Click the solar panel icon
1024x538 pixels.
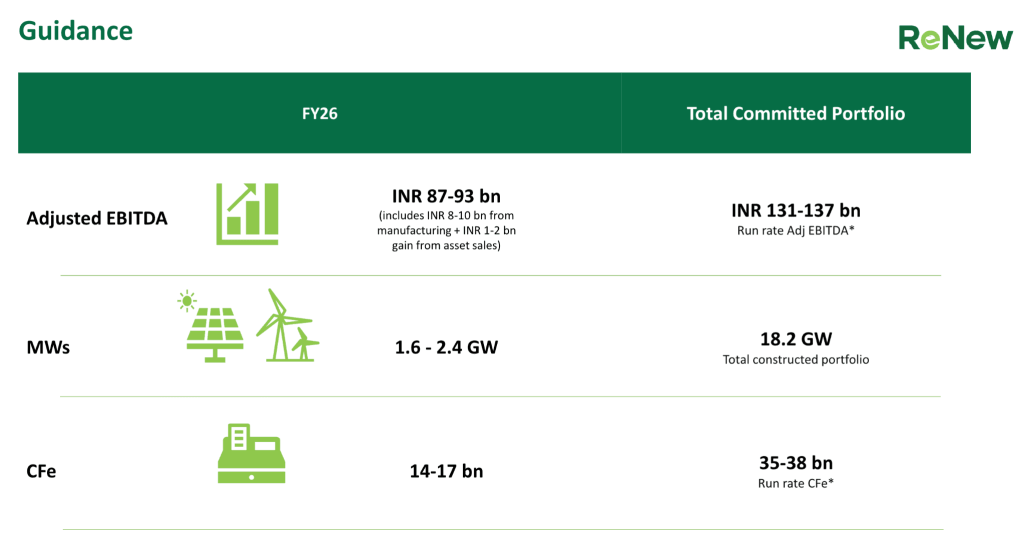pyautogui.click(x=211, y=326)
